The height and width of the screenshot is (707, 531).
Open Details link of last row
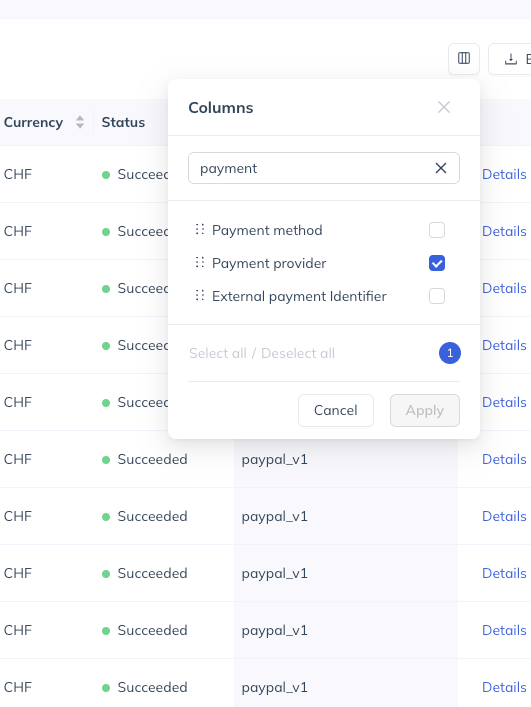click(x=504, y=687)
